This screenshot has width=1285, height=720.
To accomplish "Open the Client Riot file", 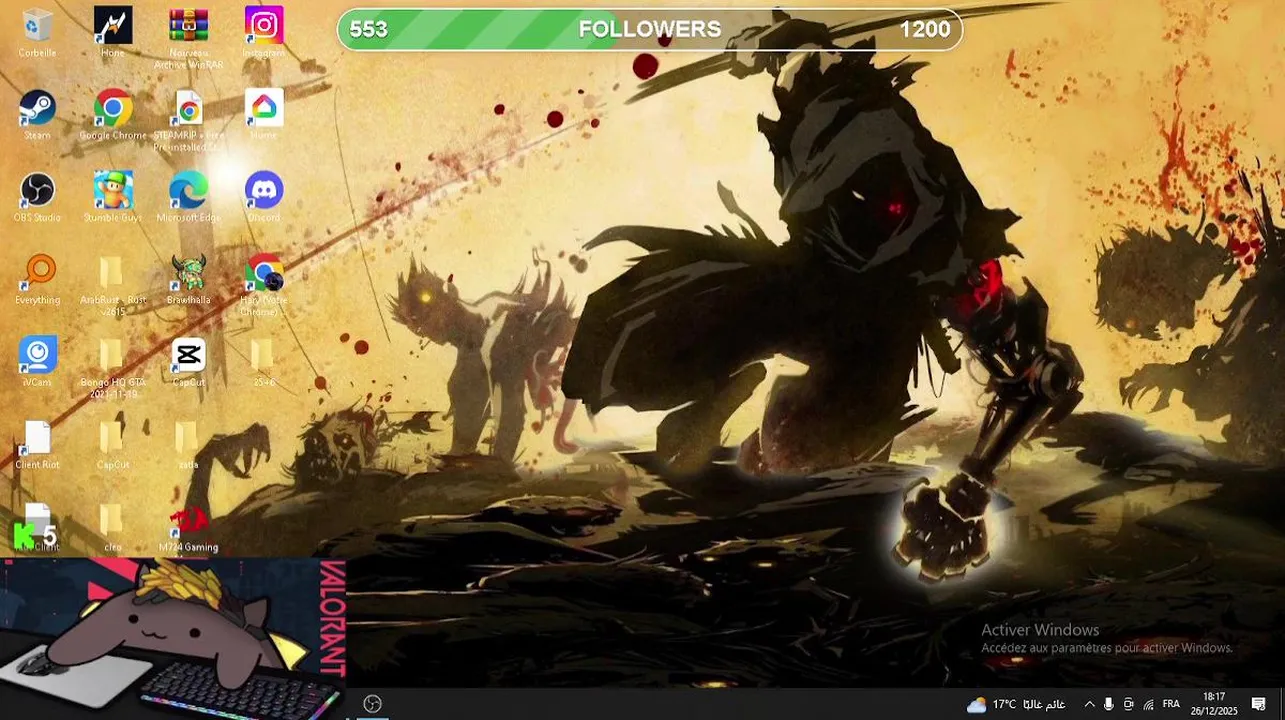I will pyautogui.click(x=37, y=444).
